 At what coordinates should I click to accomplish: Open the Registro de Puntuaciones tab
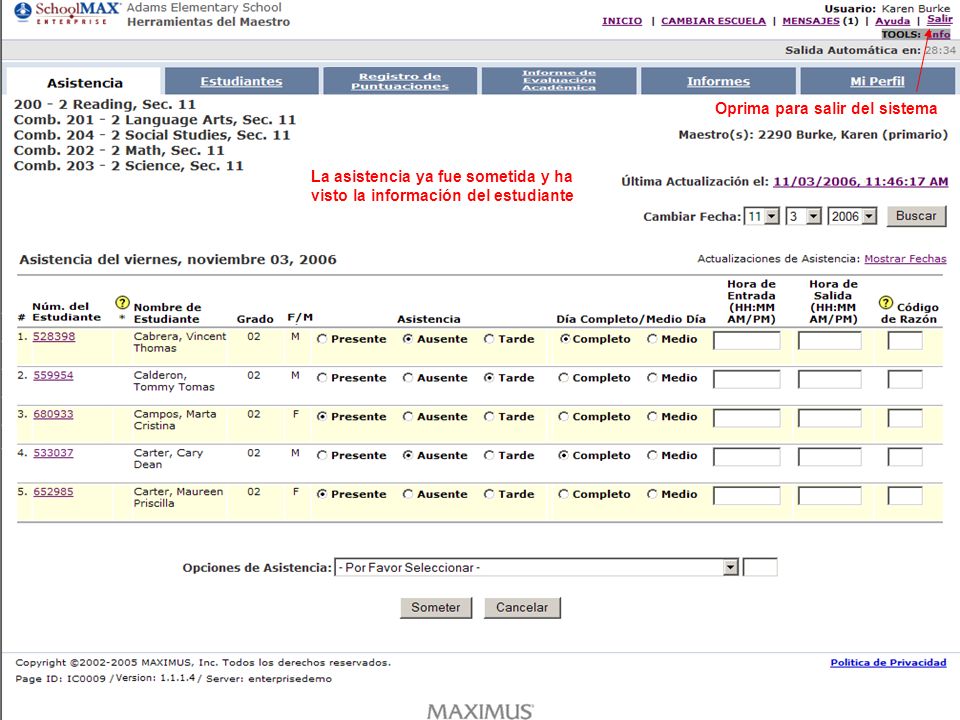400,81
